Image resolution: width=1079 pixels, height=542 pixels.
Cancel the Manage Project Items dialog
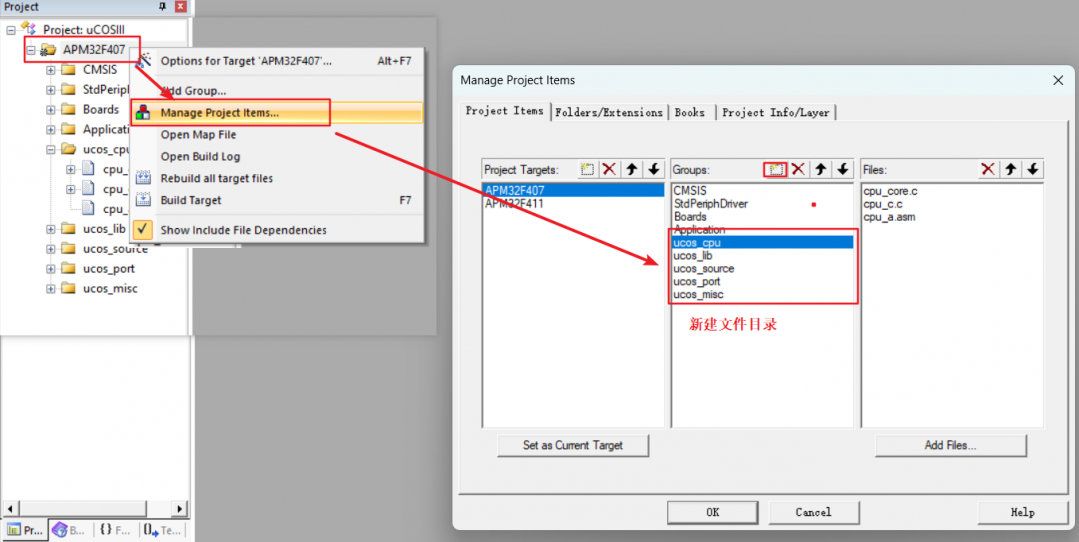click(813, 512)
